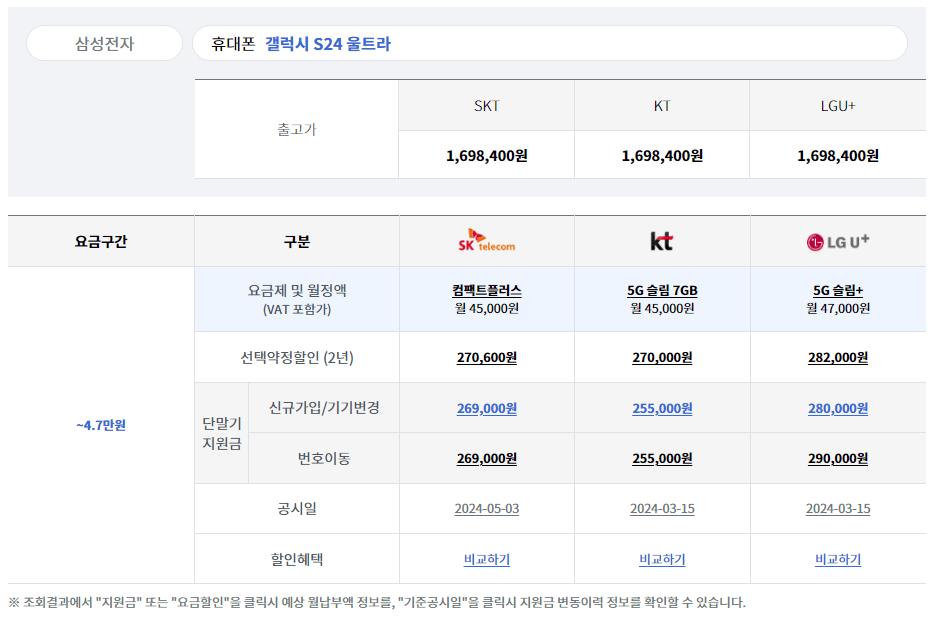This screenshot has height=630, width=930.
Task: Click LGU+ 출고가 1,698,400원 value
Action: [x=837, y=156]
